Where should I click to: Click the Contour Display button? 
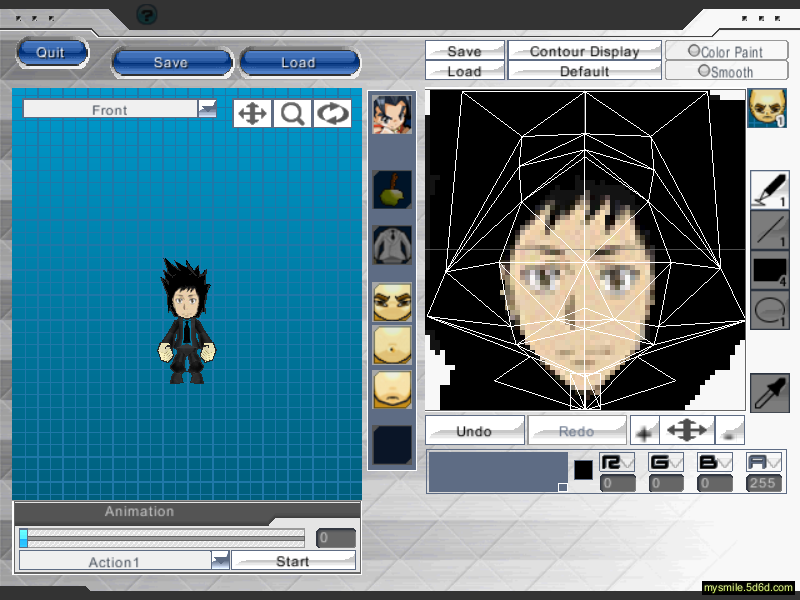[584, 51]
